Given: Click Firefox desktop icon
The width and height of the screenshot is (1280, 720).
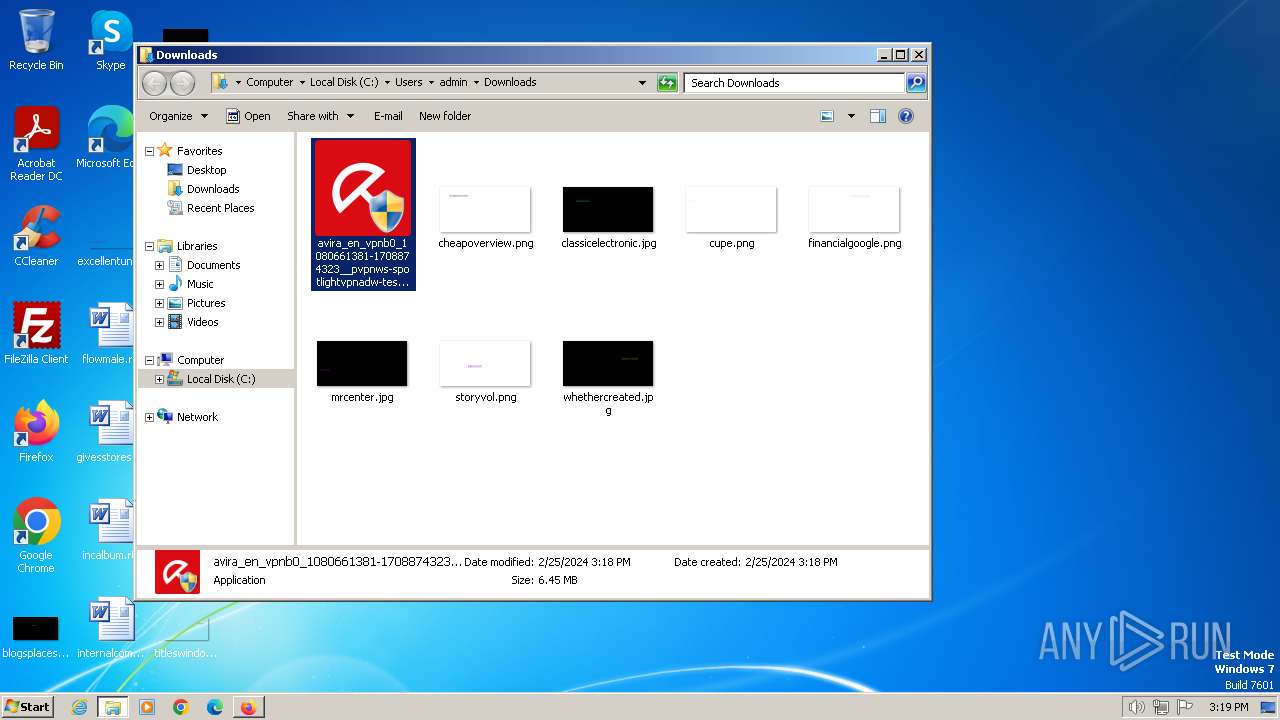Looking at the screenshot, I should [x=36, y=432].
